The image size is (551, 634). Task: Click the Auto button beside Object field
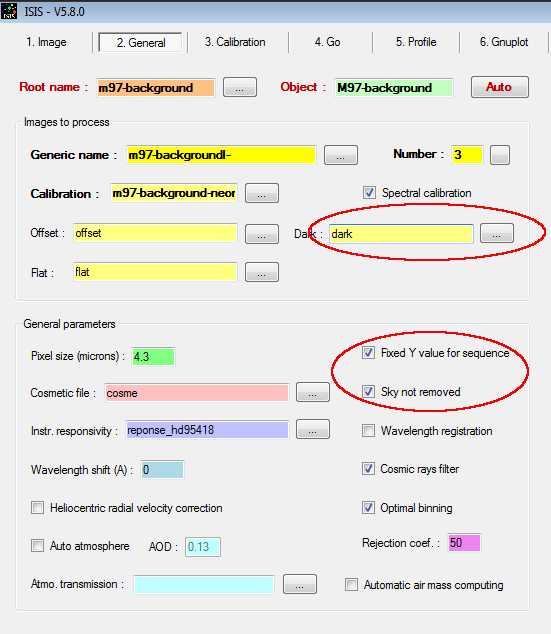[x=500, y=87]
